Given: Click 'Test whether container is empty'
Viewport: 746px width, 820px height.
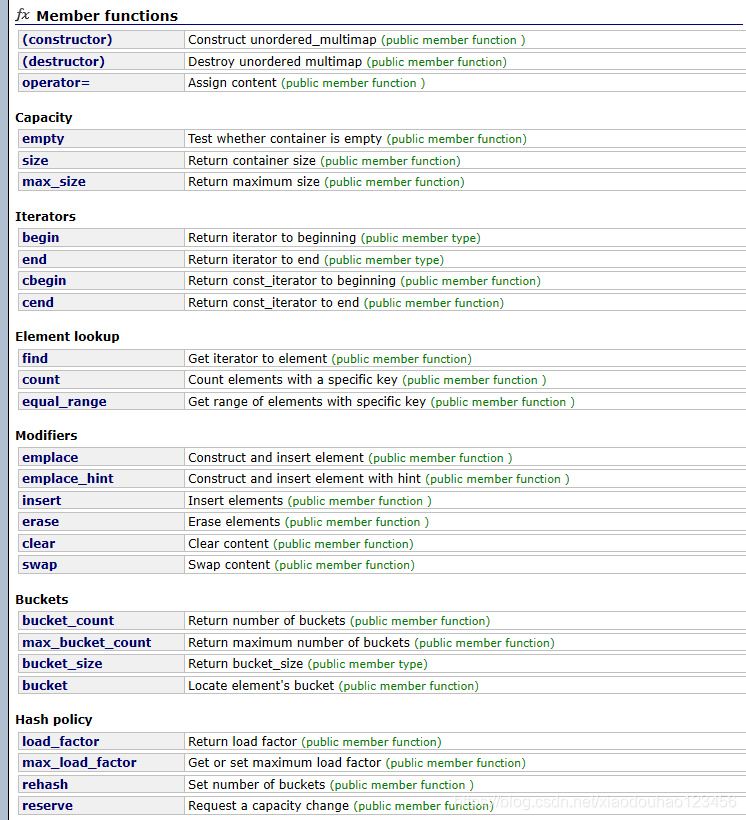Looking at the screenshot, I should point(285,139).
